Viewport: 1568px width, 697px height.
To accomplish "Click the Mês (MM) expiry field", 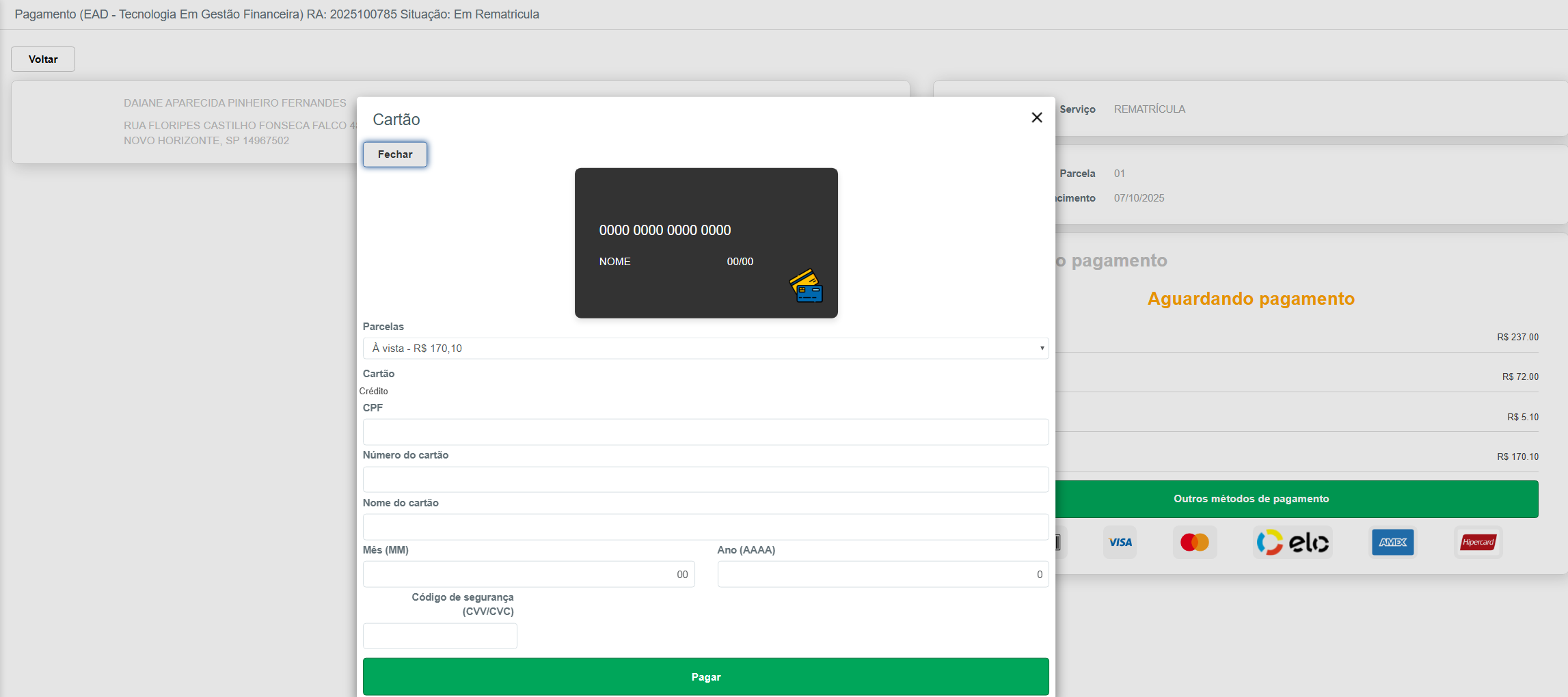I will pos(528,575).
